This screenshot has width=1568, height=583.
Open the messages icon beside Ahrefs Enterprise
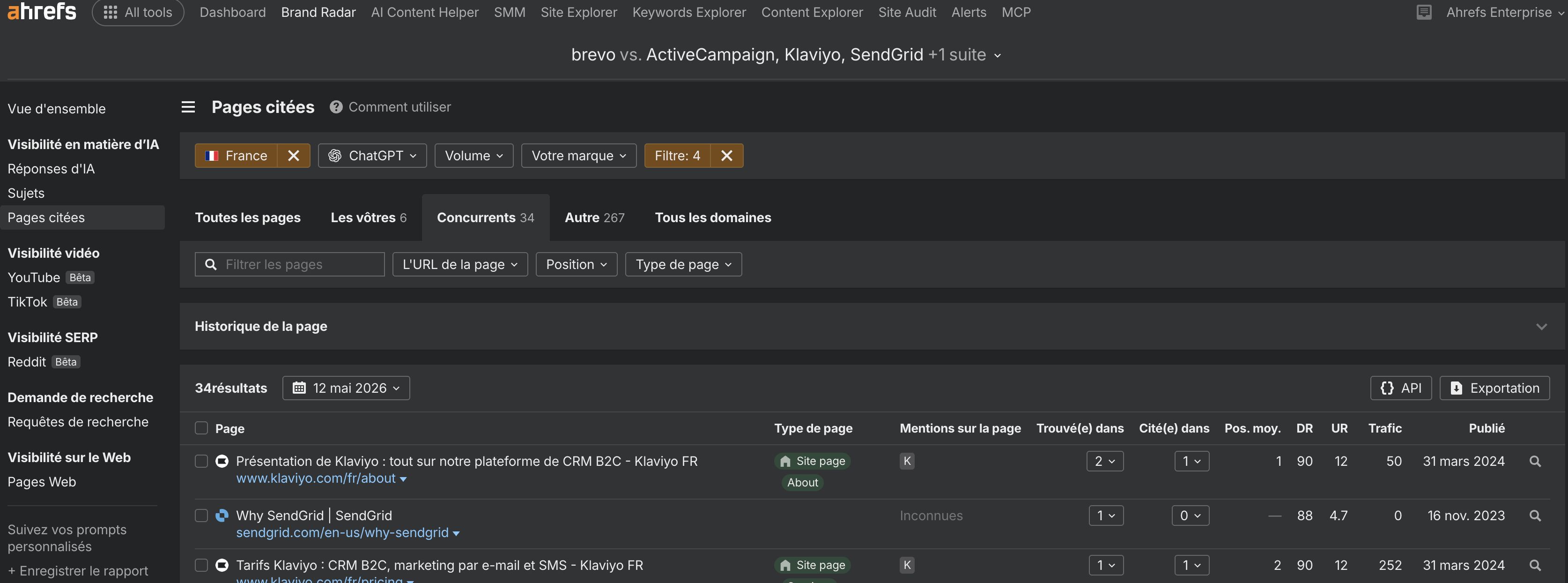tap(1424, 12)
